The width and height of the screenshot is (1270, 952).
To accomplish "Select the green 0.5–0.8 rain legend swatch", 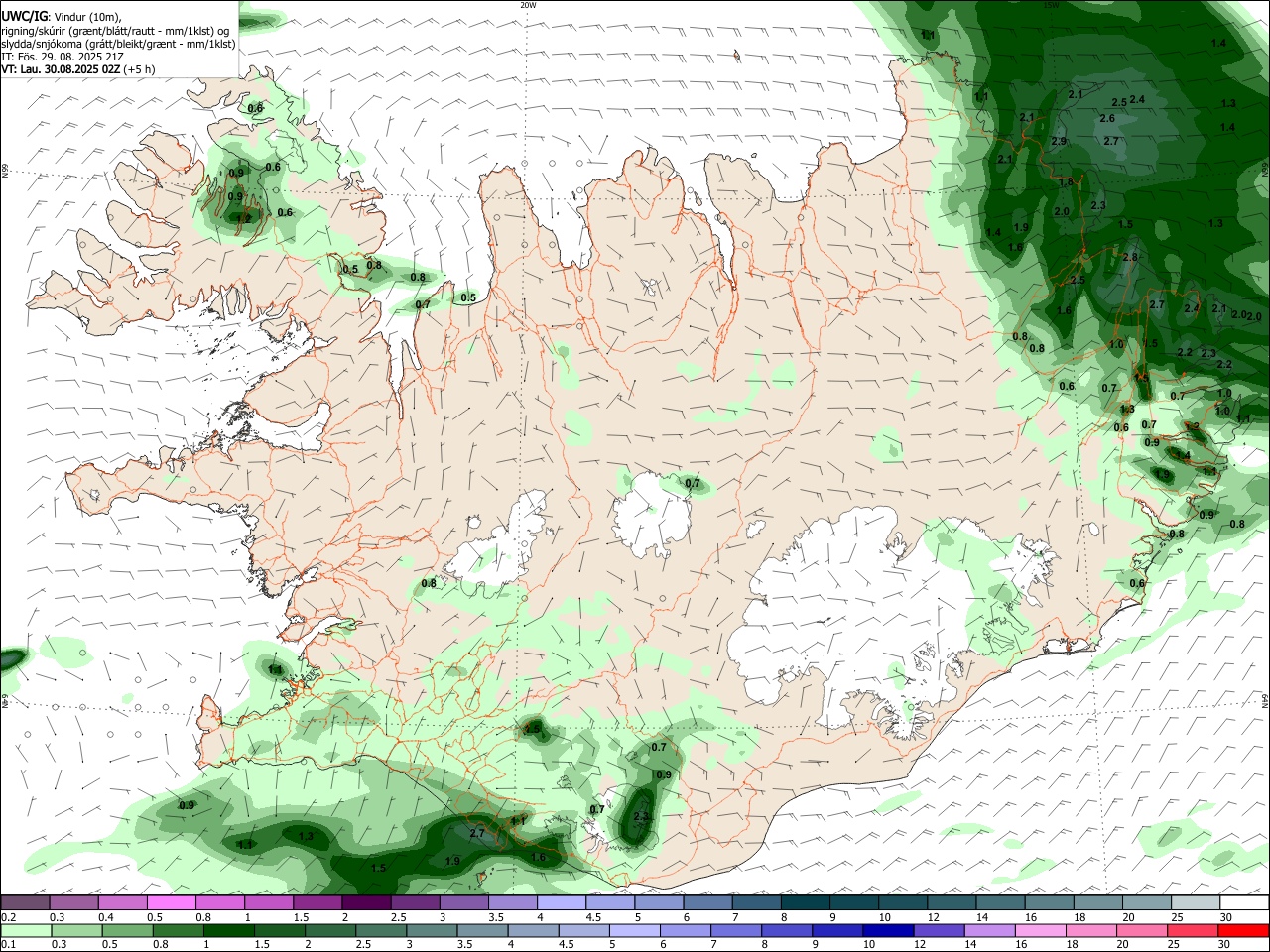I will tap(127, 930).
